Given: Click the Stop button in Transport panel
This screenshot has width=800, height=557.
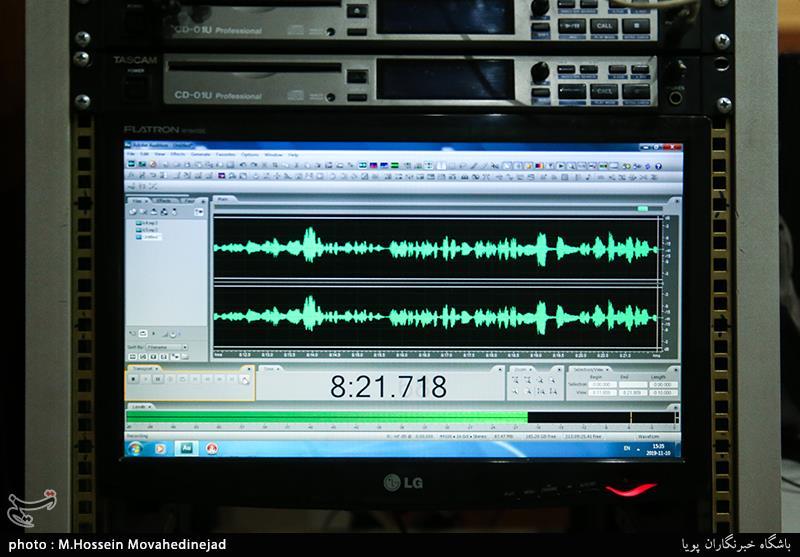Looking at the screenshot, I should [x=133, y=380].
